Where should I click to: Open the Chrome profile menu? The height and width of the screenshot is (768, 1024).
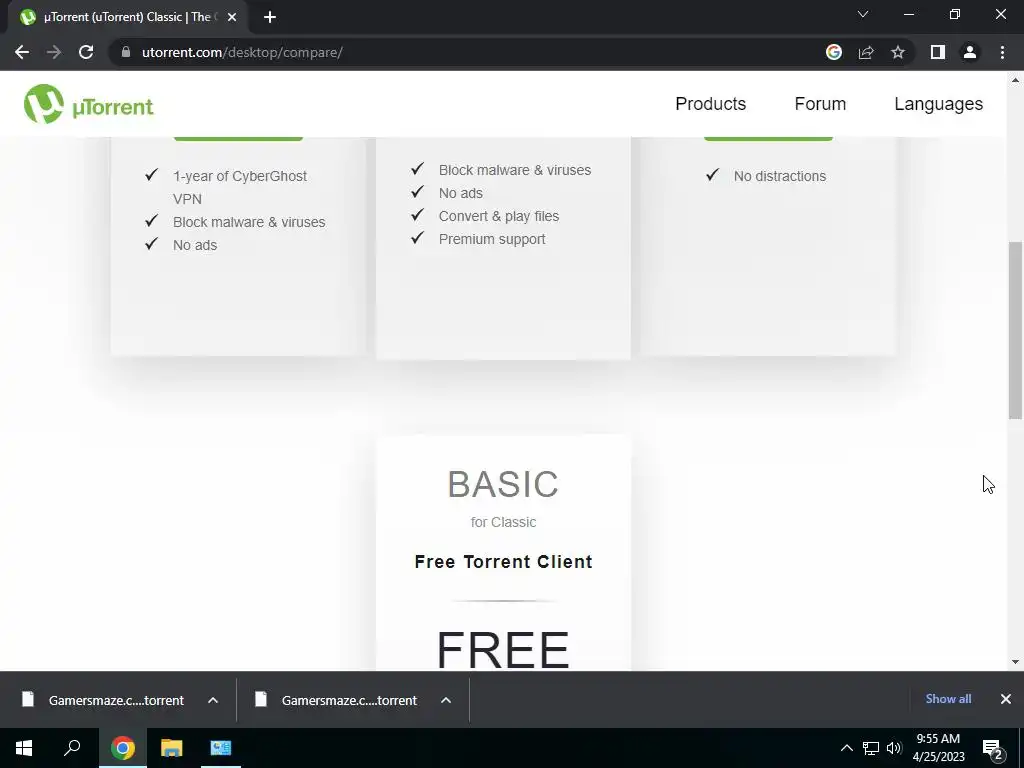pyautogui.click(x=970, y=52)
